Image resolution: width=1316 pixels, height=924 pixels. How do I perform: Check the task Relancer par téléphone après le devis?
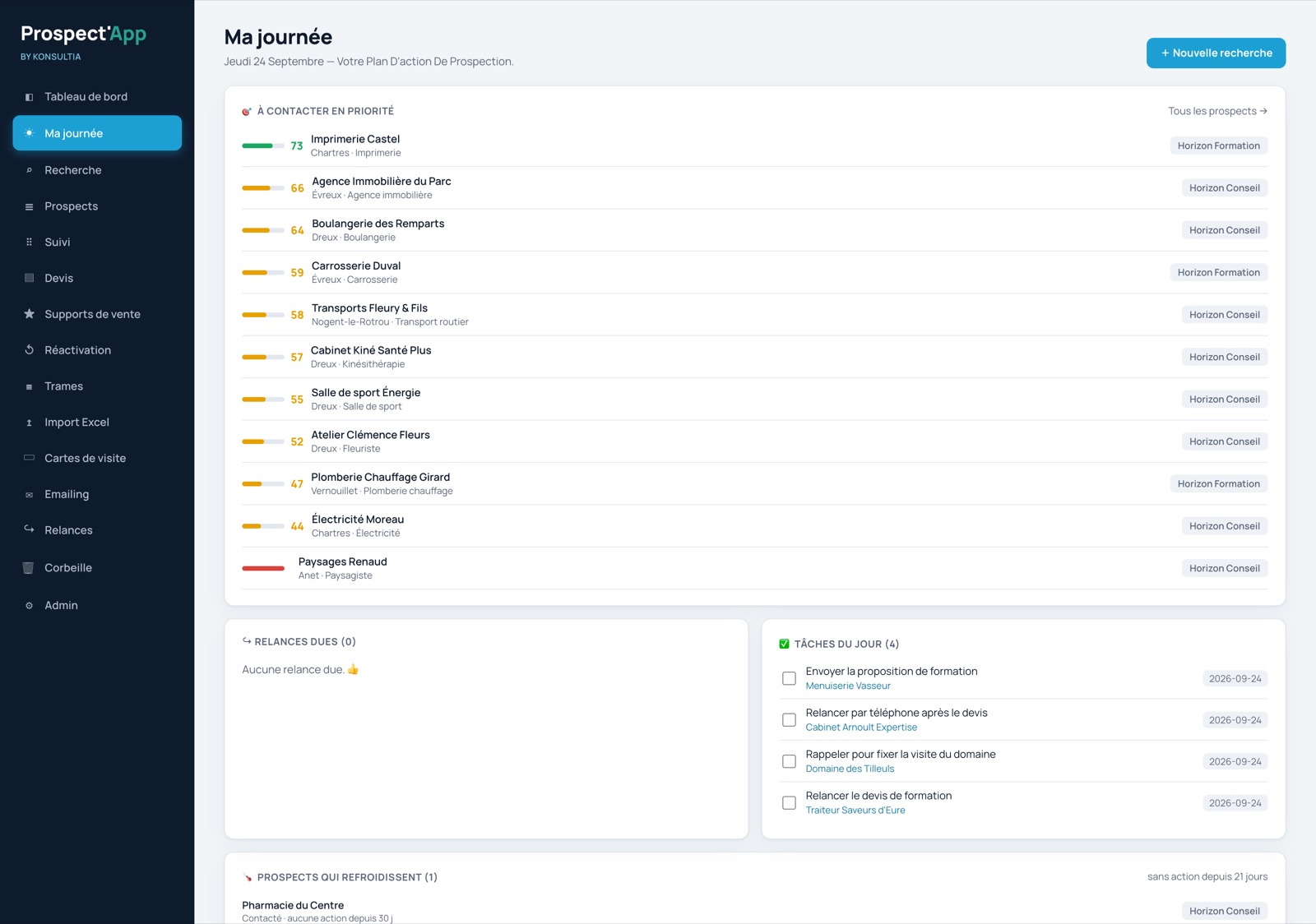pos(789,720)
